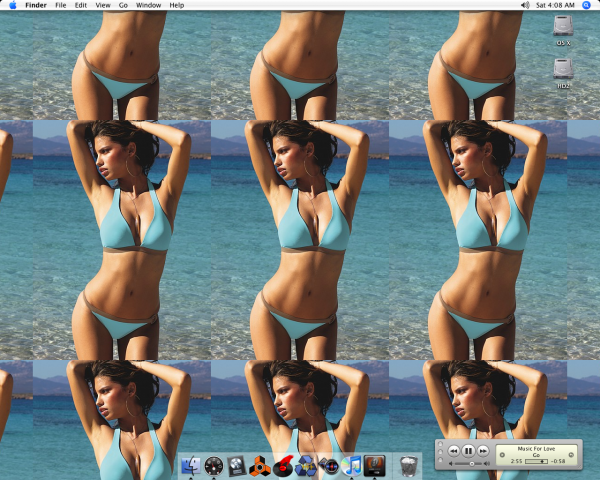Click the high-volume speaker icon in iTunes

pos(487,464)
